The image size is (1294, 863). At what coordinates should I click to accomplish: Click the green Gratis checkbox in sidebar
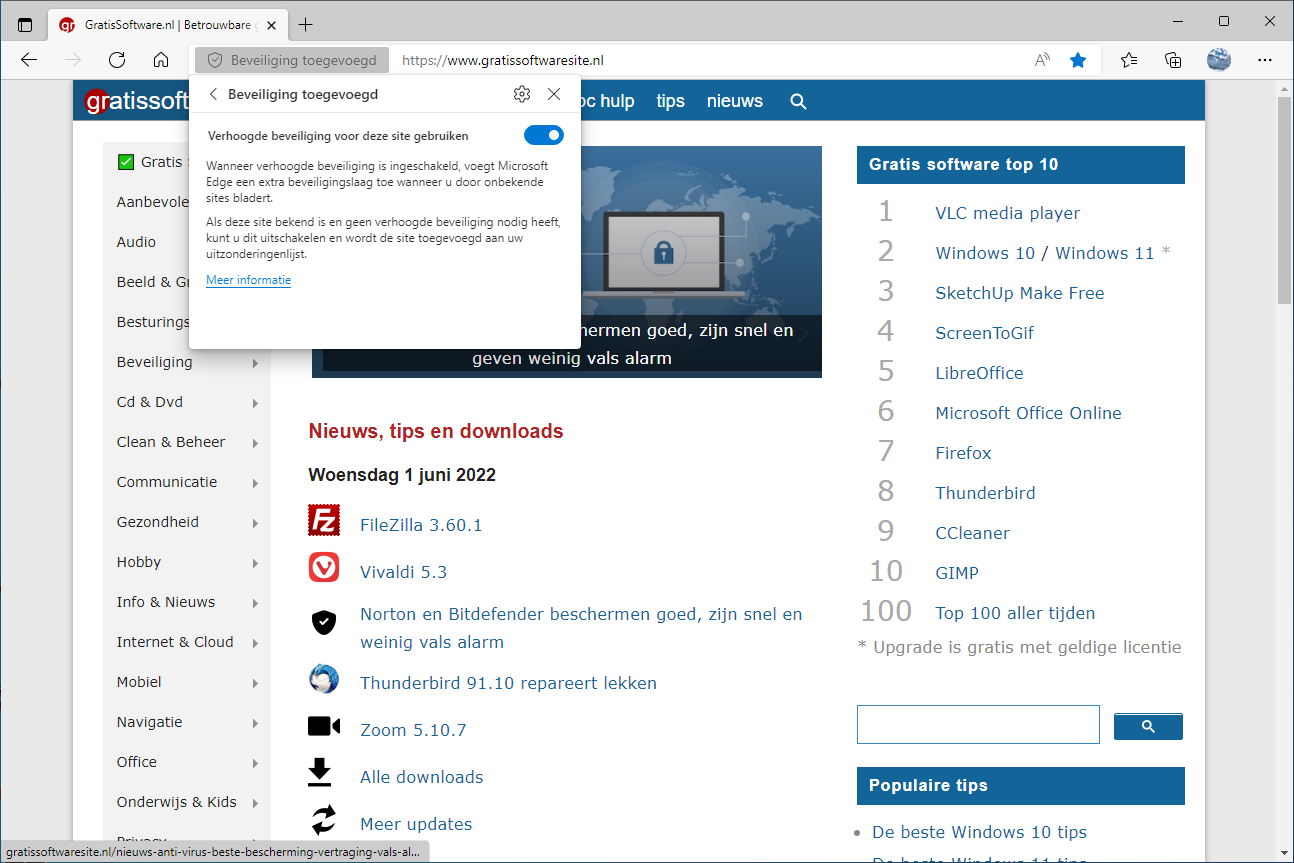126,162
